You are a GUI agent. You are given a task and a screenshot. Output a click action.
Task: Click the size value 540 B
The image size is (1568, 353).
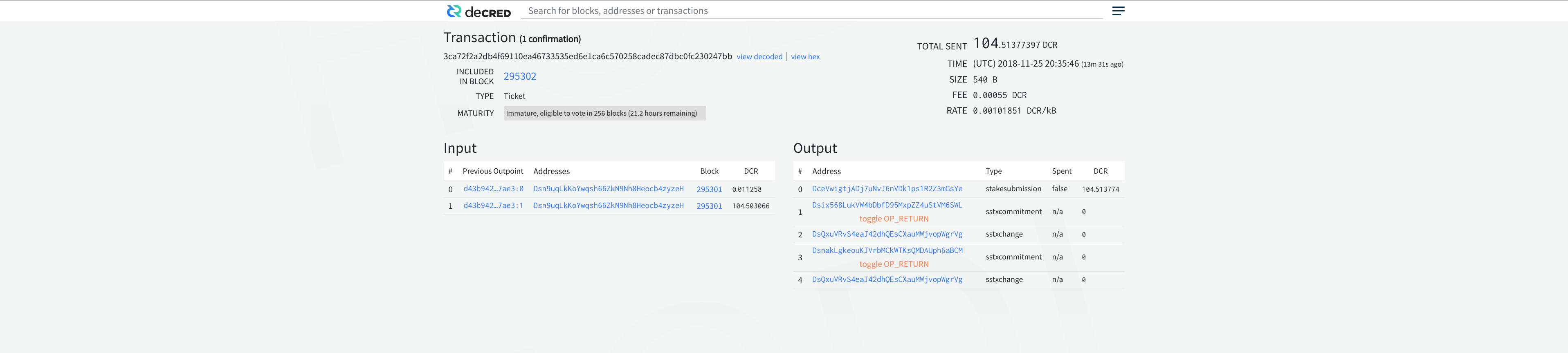point(984,80)
